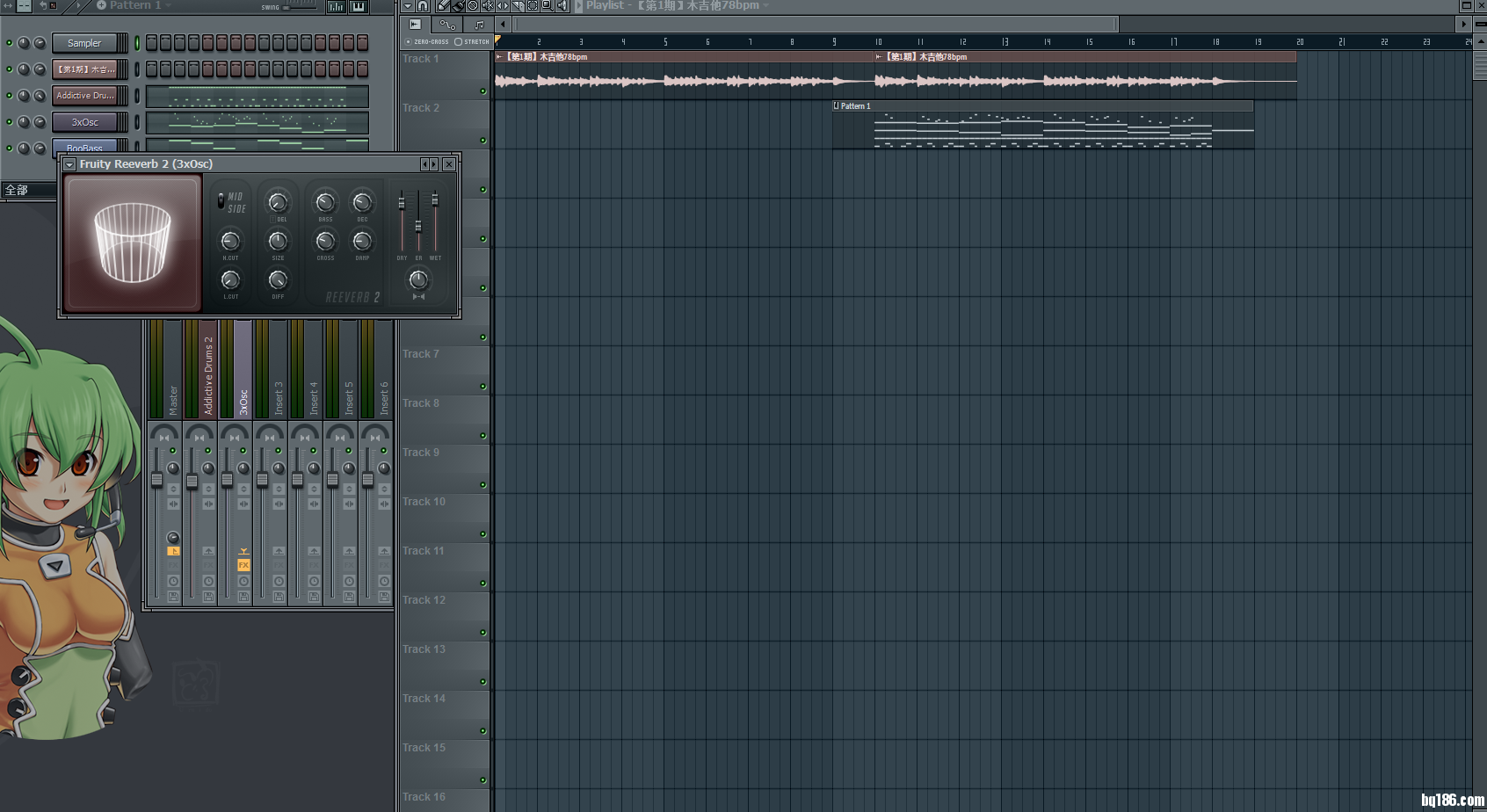Viewport: 1487px width, 812px height.
Task: Click the speaker playback tool in Playlist
Action: (562, 6)
